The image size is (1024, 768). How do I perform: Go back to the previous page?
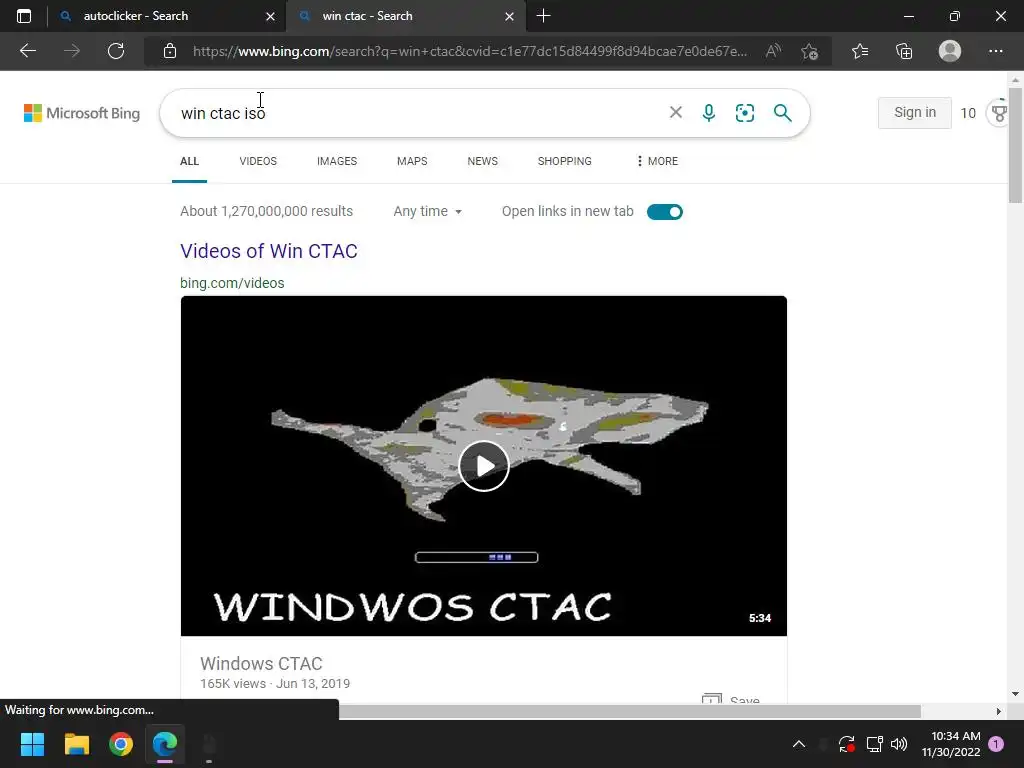(x=28, y=51)
